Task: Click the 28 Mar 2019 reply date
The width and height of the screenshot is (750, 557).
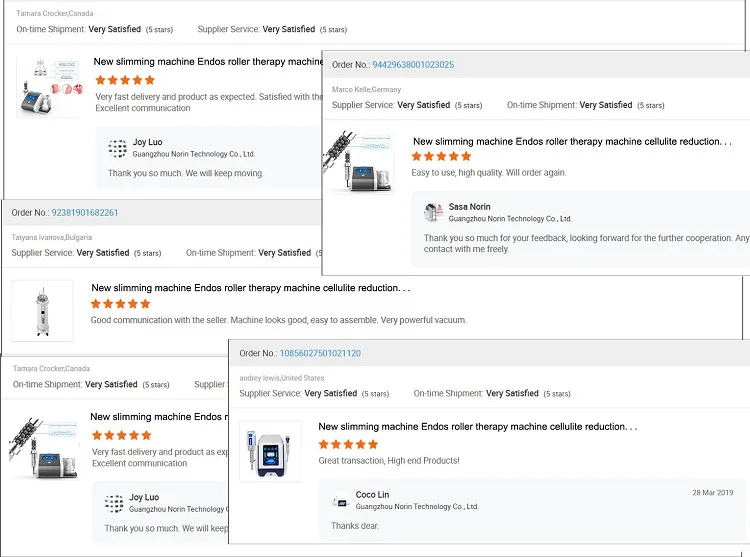Action: click(x=712, y=493)
